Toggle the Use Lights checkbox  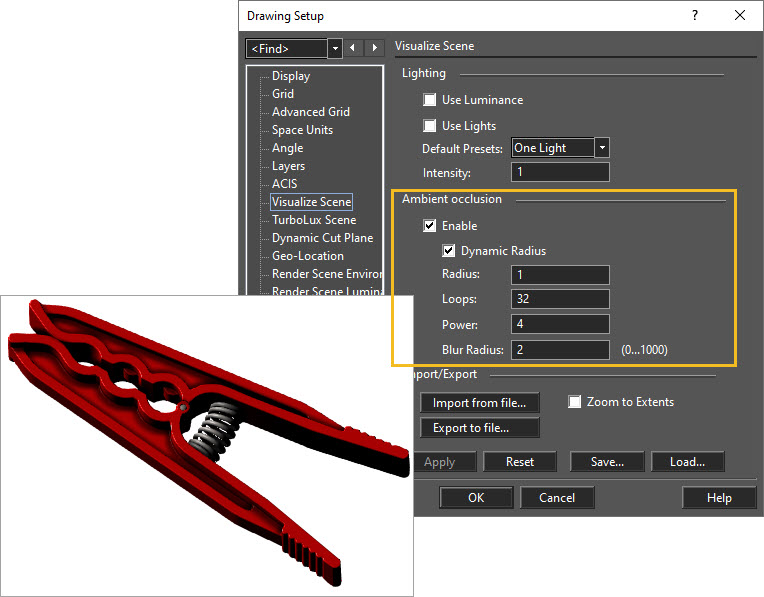click(x=429, y=126)
